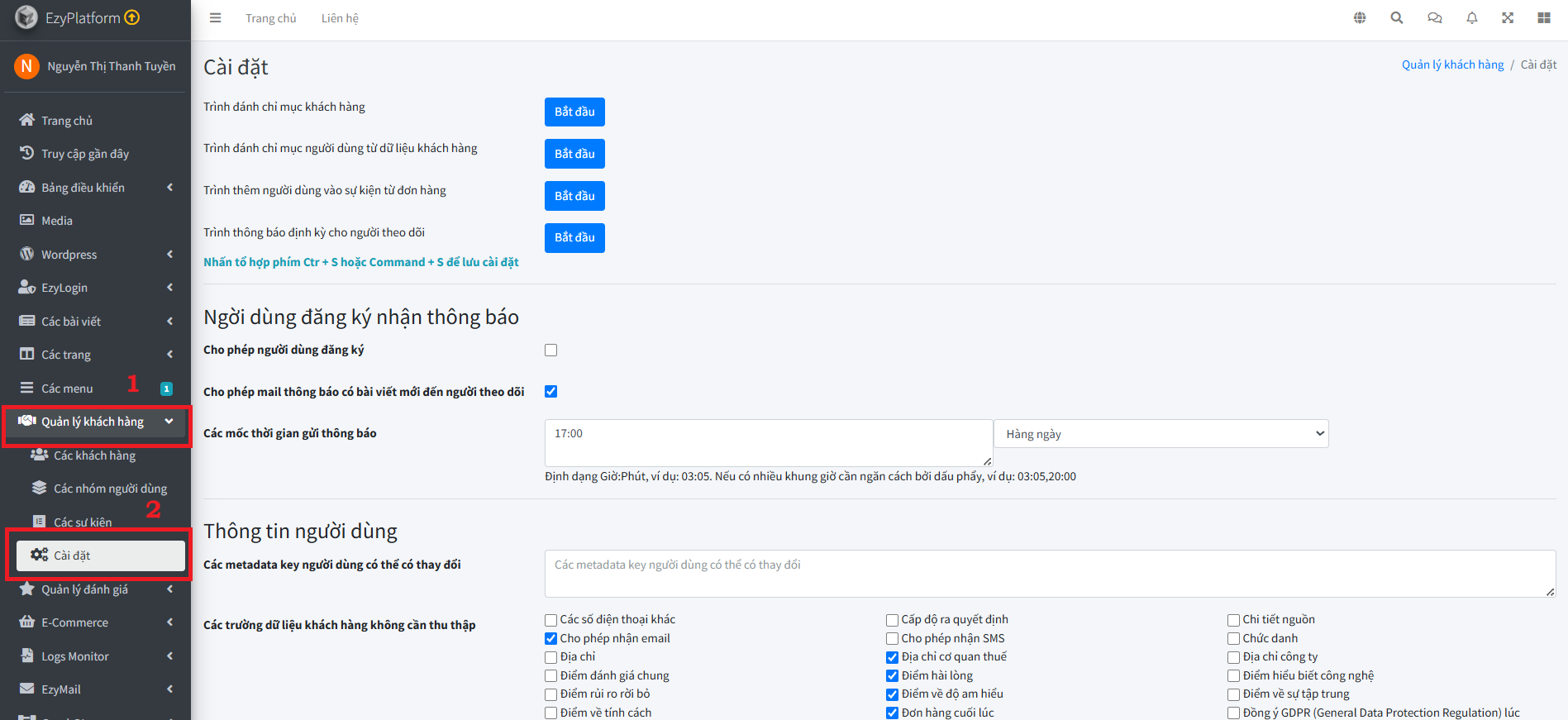Select 'Liên hệ' in top navigation
This screenshot has height=720, width=1568.
pyautogui.click(x=340, y=18)
